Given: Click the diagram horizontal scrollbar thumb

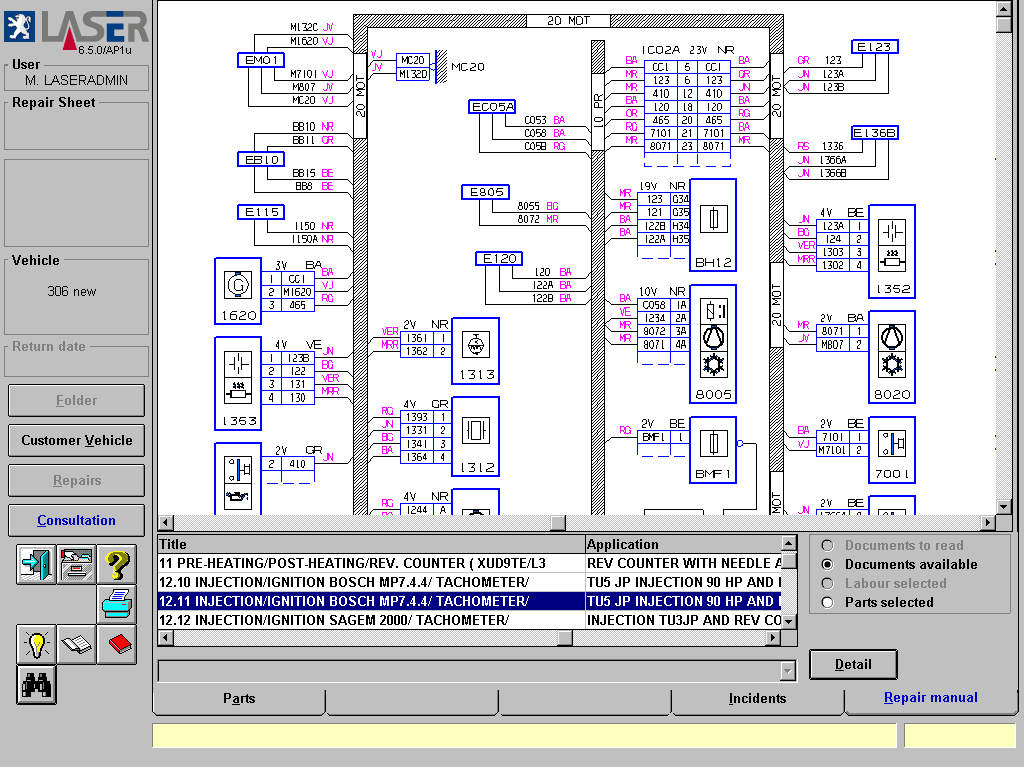Looking at the screenshot, I should (558, 522).
